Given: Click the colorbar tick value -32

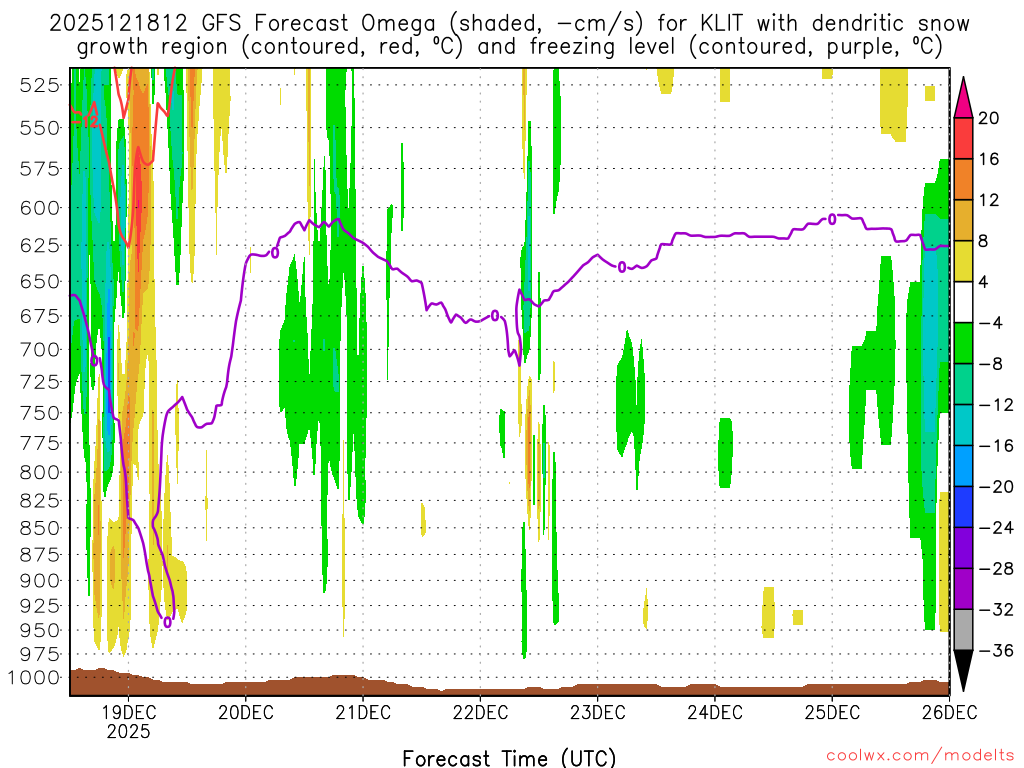Looking at the screenshot, I should 996,609.
